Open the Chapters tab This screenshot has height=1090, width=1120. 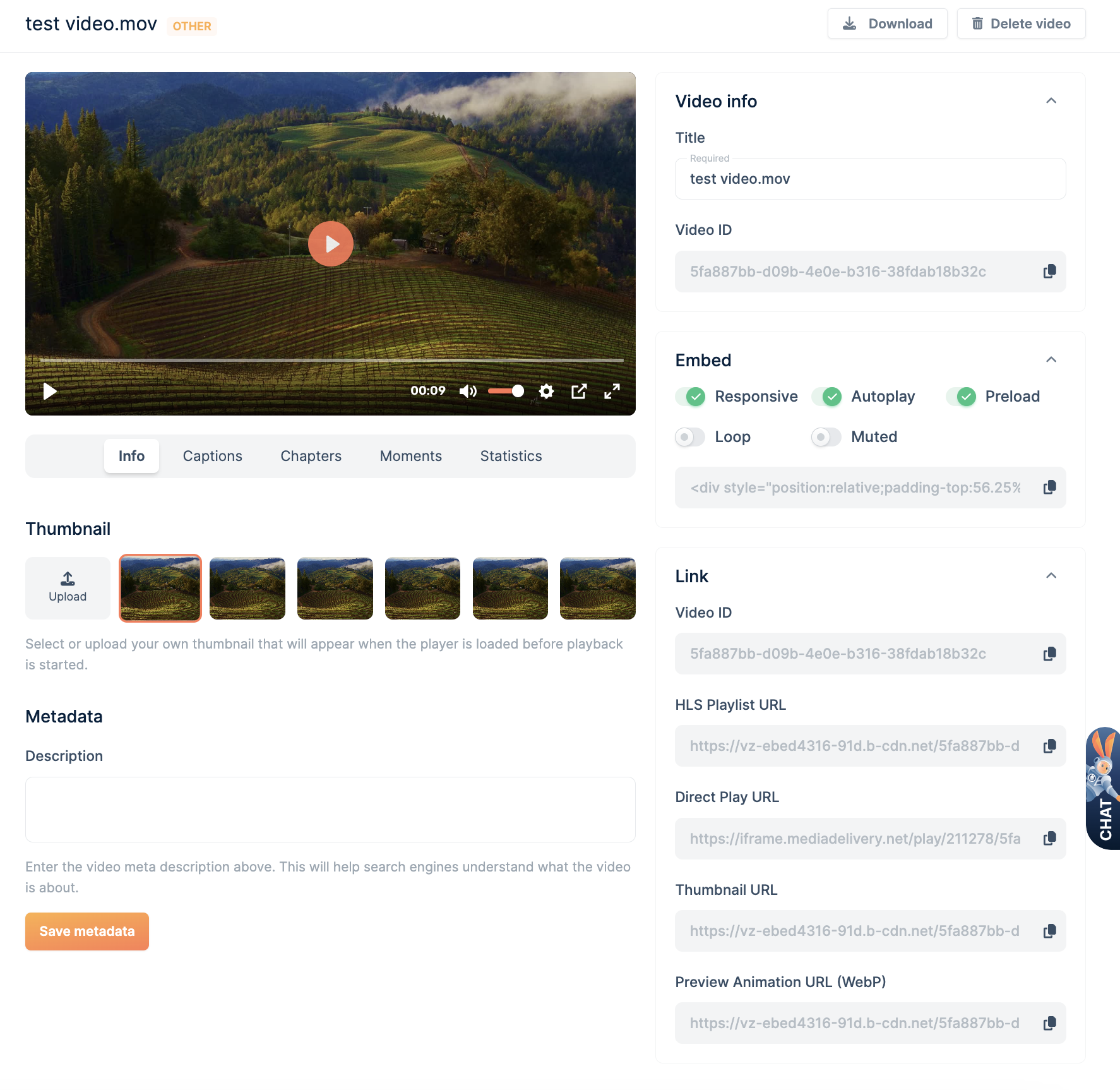click(x=311, y=456)
